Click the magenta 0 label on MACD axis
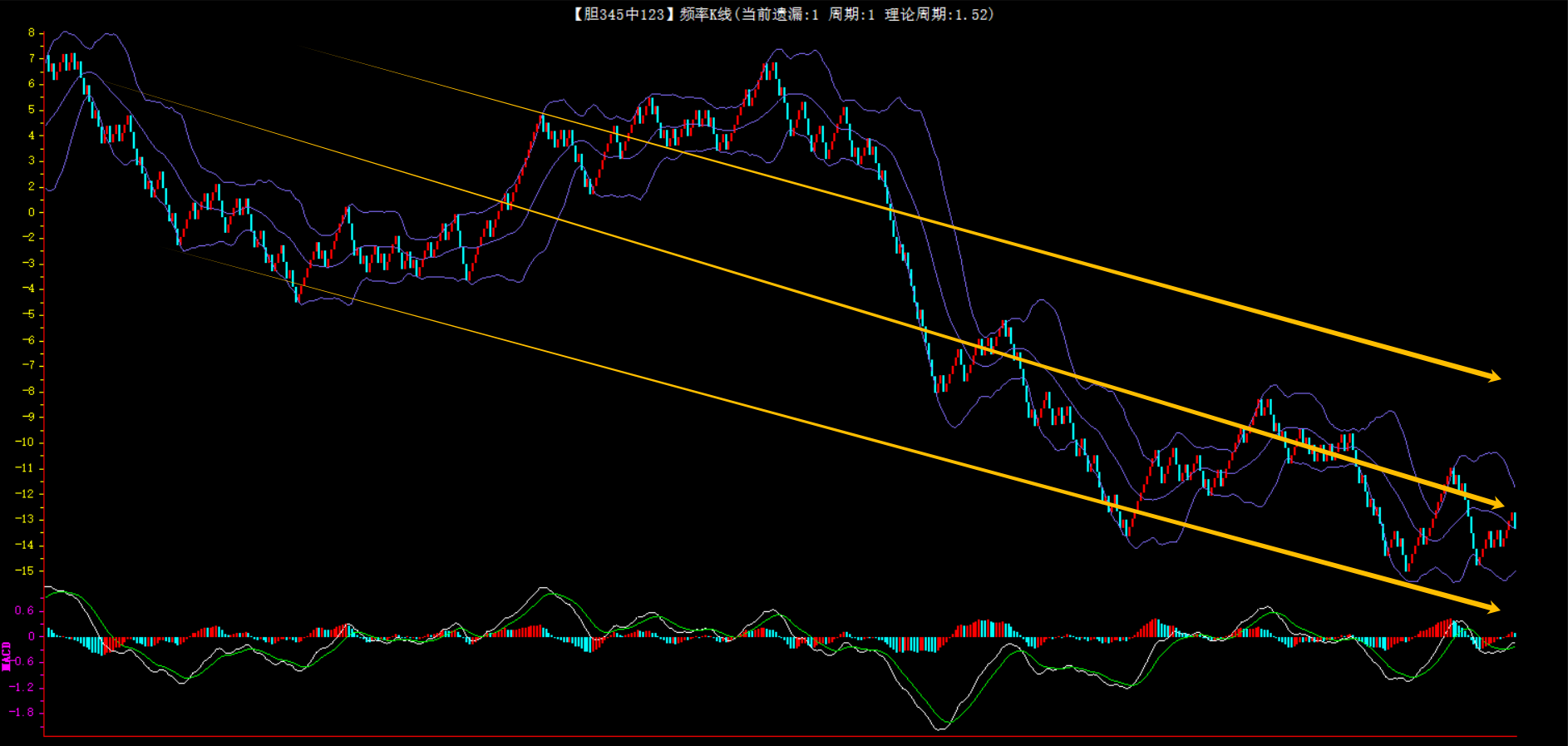Viewport: 1568px width, 746px height. click(32, 636)
